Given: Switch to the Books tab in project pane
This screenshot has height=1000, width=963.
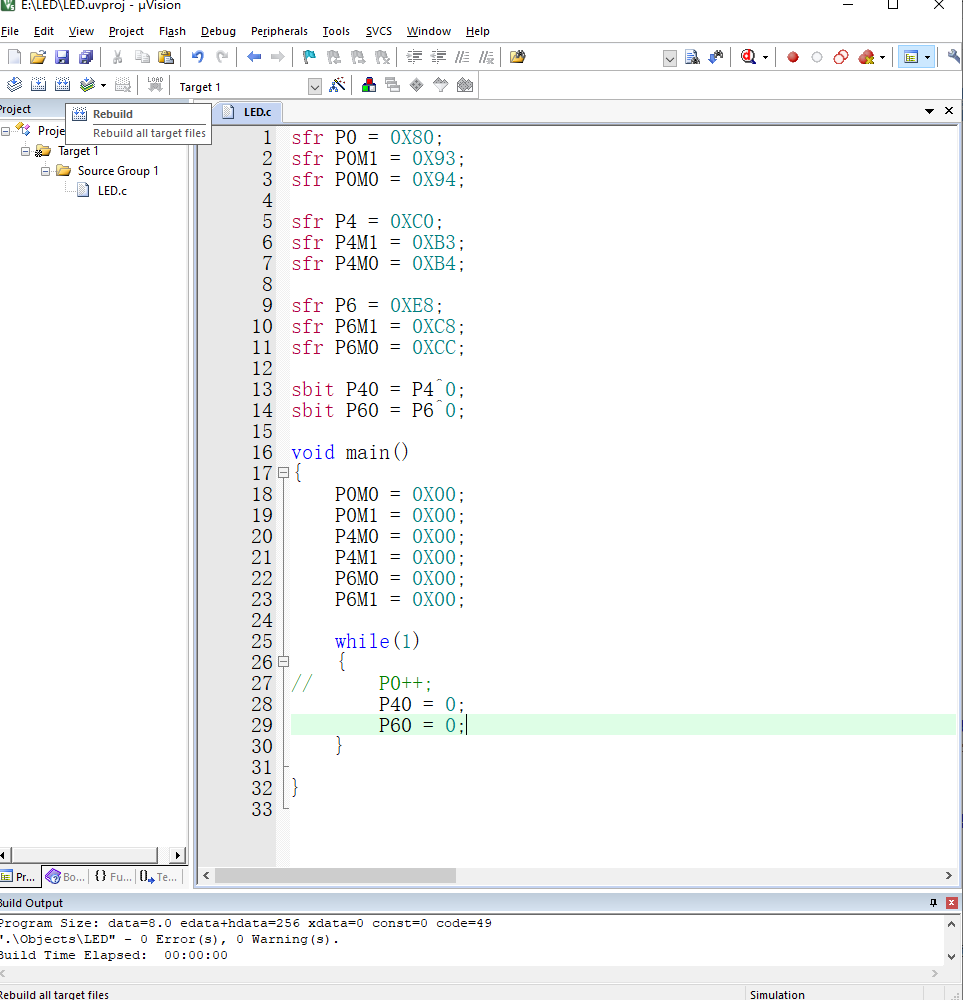Looking at the screenshot, I should [66, 877].
